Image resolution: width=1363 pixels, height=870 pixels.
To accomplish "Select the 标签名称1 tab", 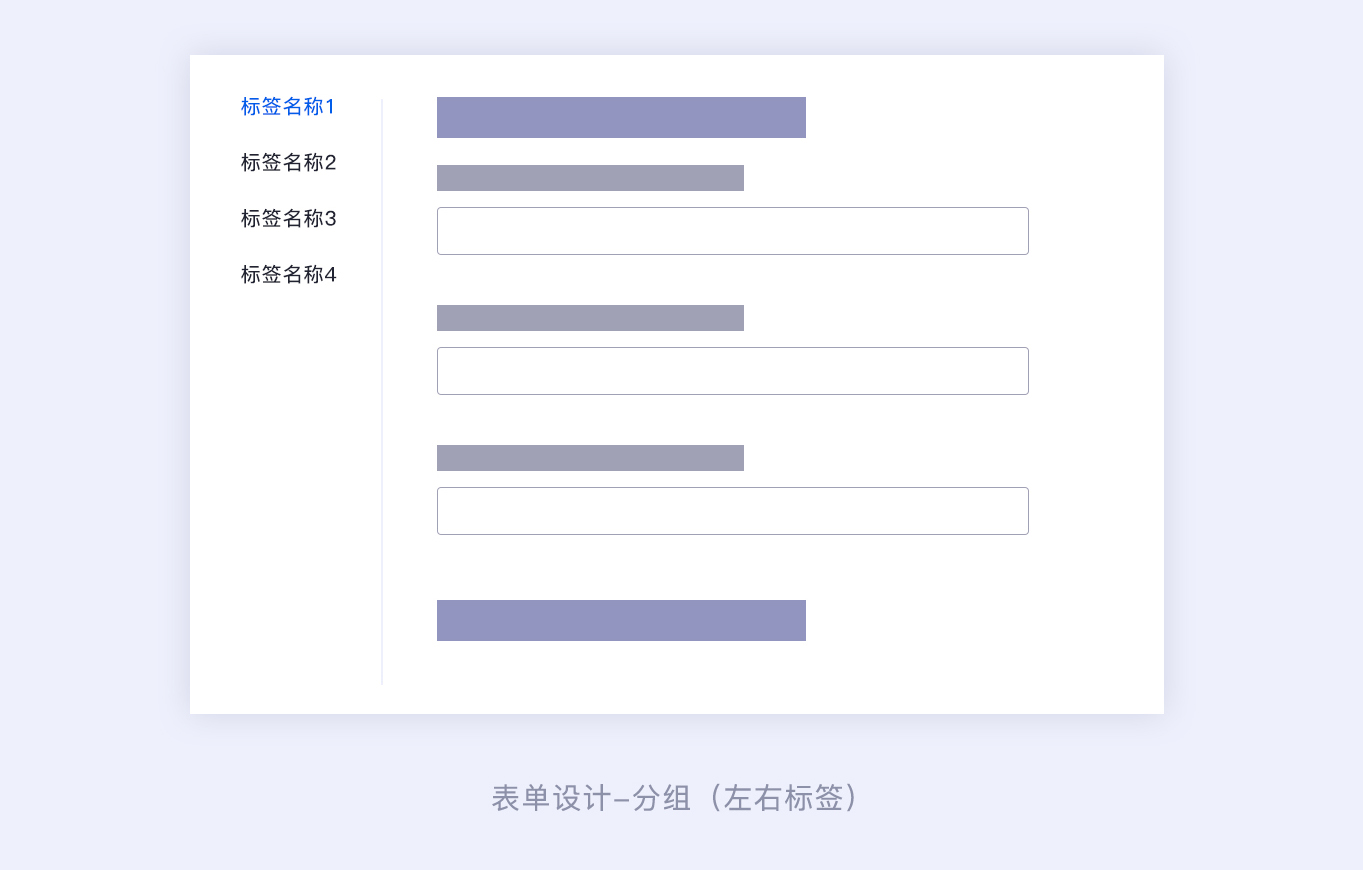I will 288,107.
